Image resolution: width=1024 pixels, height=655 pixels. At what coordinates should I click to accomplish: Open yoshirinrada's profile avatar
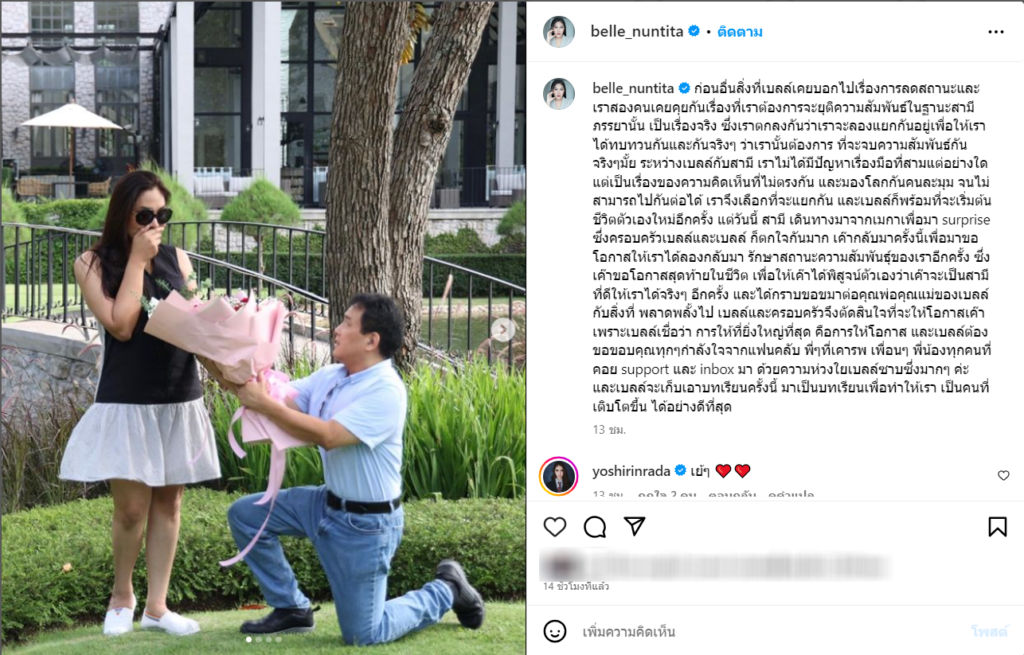tap(558, 476)
